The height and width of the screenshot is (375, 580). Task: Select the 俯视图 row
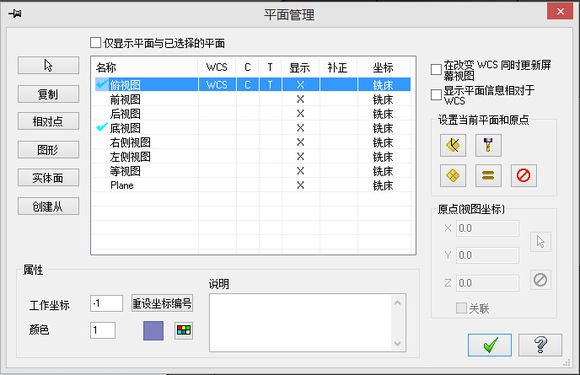(253, 85)
